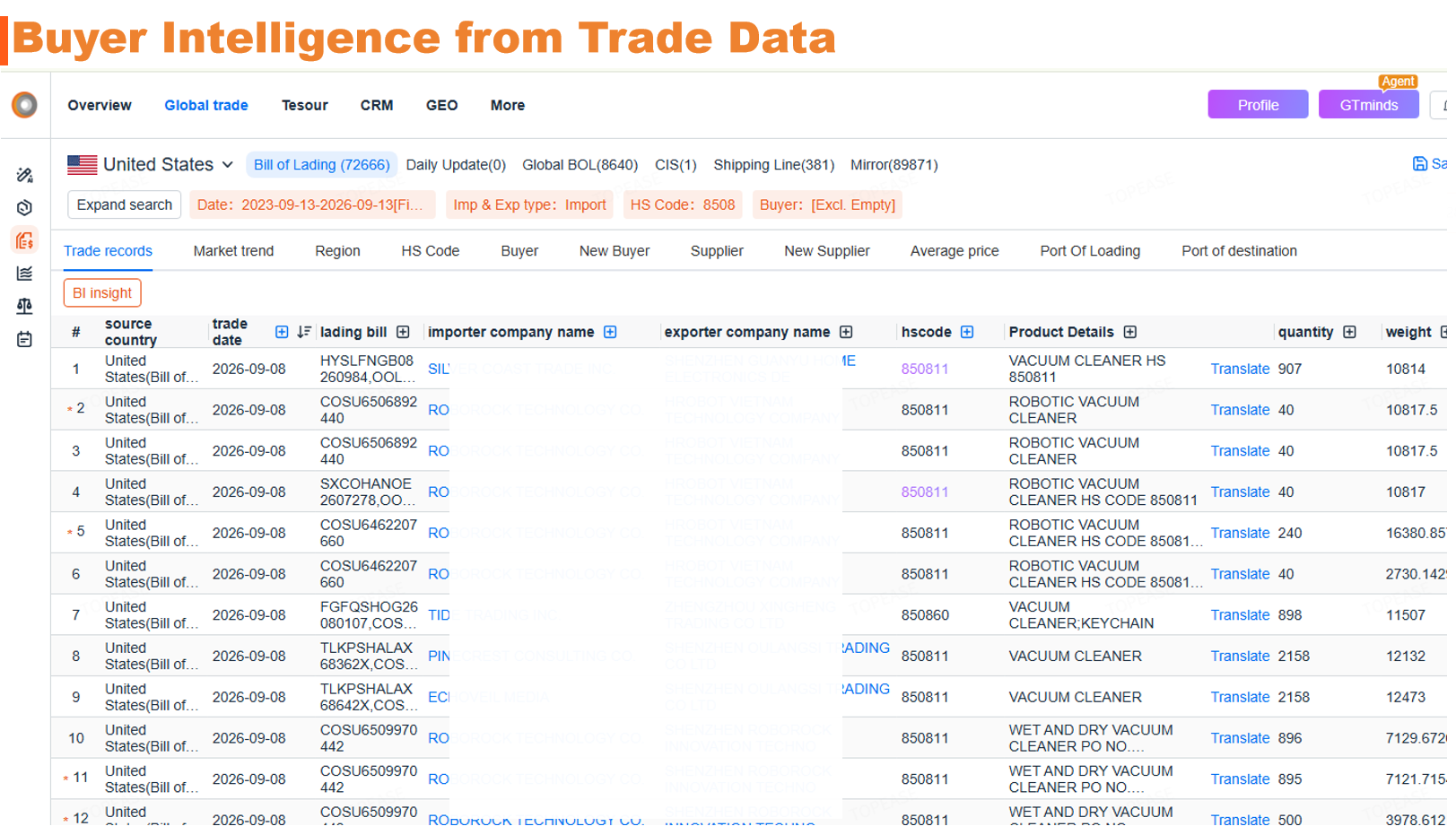This screenshot has height=835, width=1456.
Task: Click the orange circular app logo
Action: click(x=24, y=105)
